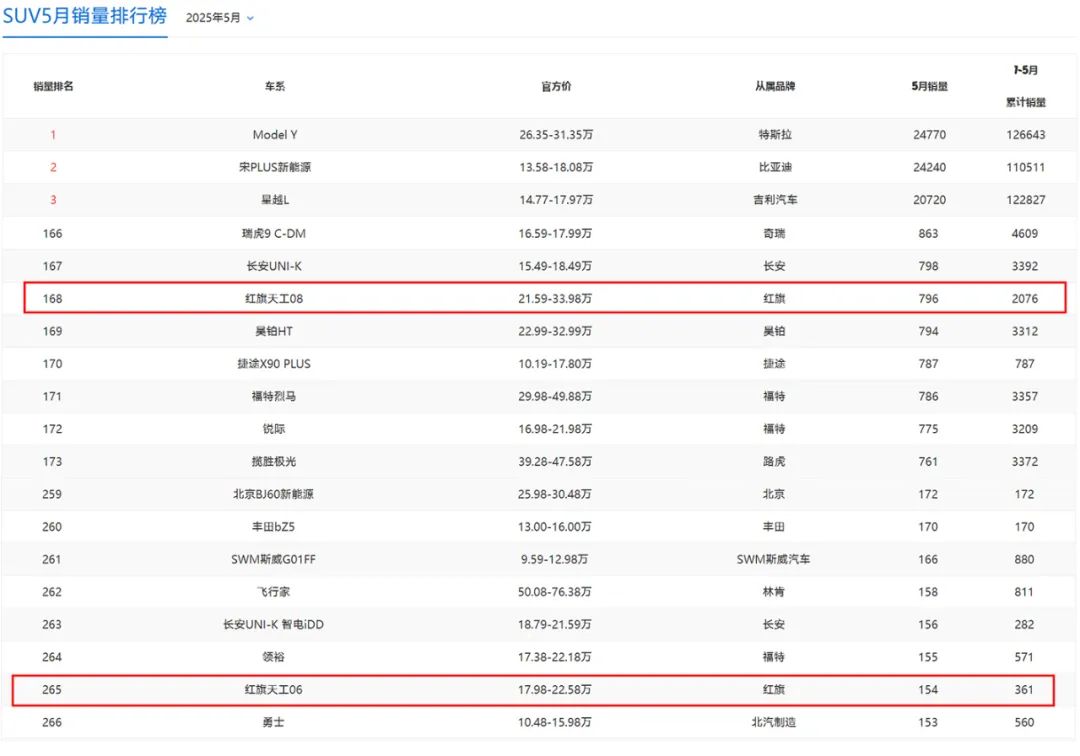Open the 2025年5月 month dropdown
This screenshot has height=756, width=1080.
click(x=219, y=18)
